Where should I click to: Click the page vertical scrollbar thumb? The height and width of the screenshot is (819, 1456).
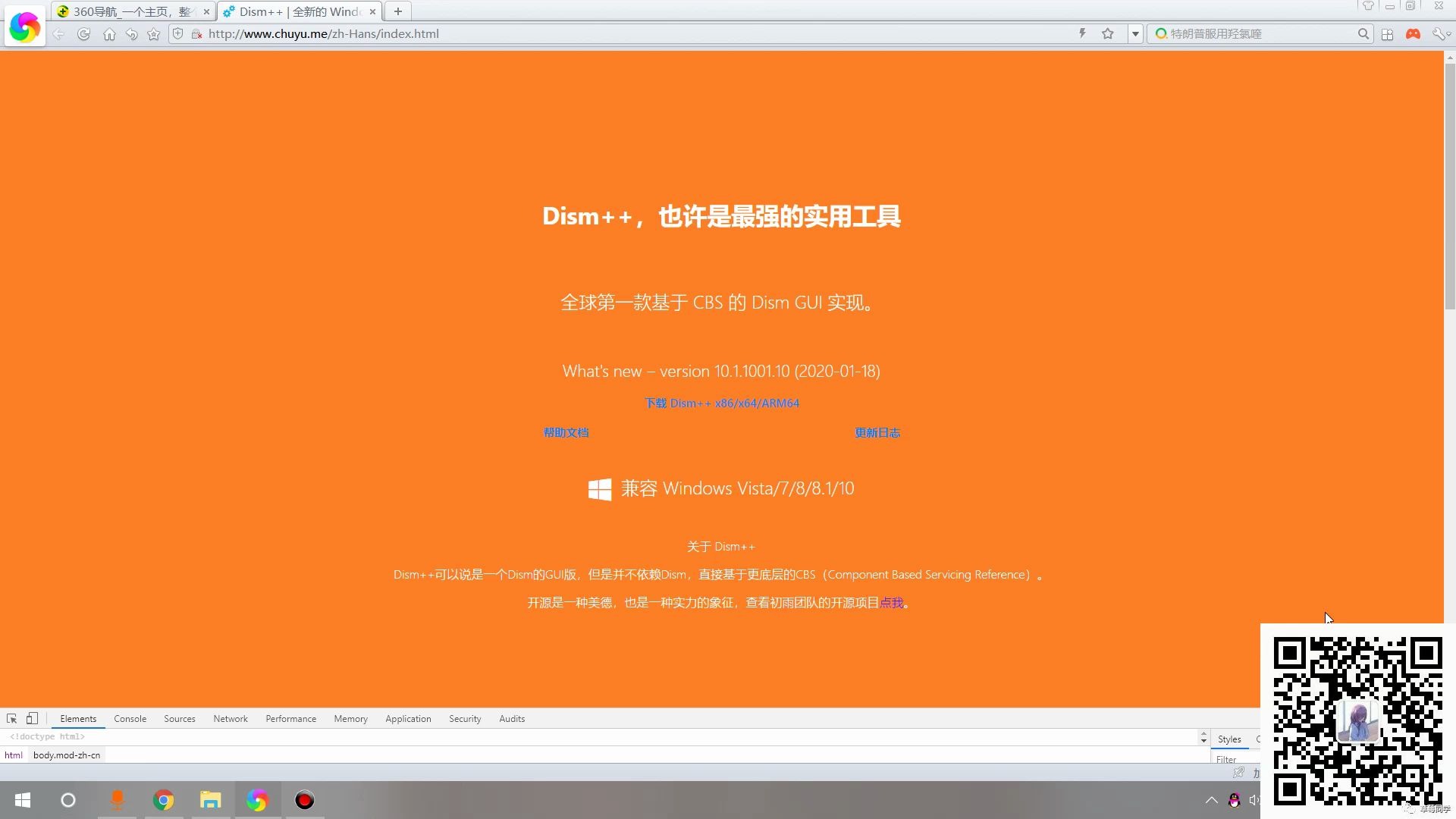click(x=1450, y=186)
